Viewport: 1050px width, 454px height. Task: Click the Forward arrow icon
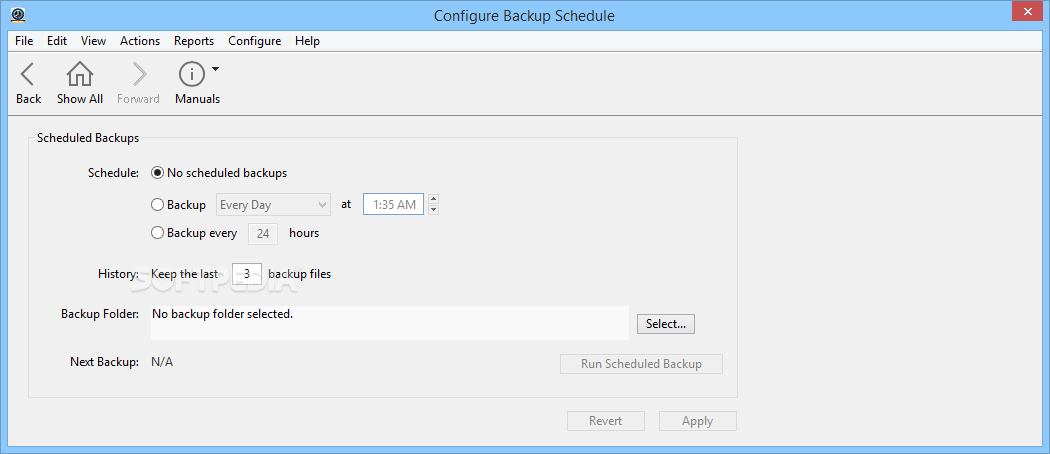point(138,74)
